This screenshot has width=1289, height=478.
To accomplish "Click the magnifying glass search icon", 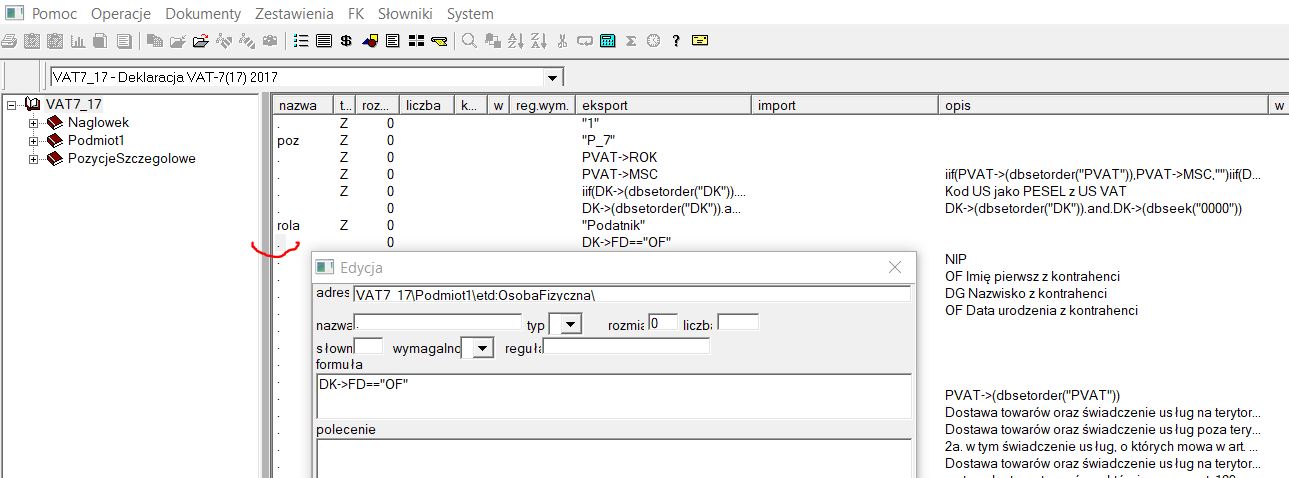I will click(468, 41).
